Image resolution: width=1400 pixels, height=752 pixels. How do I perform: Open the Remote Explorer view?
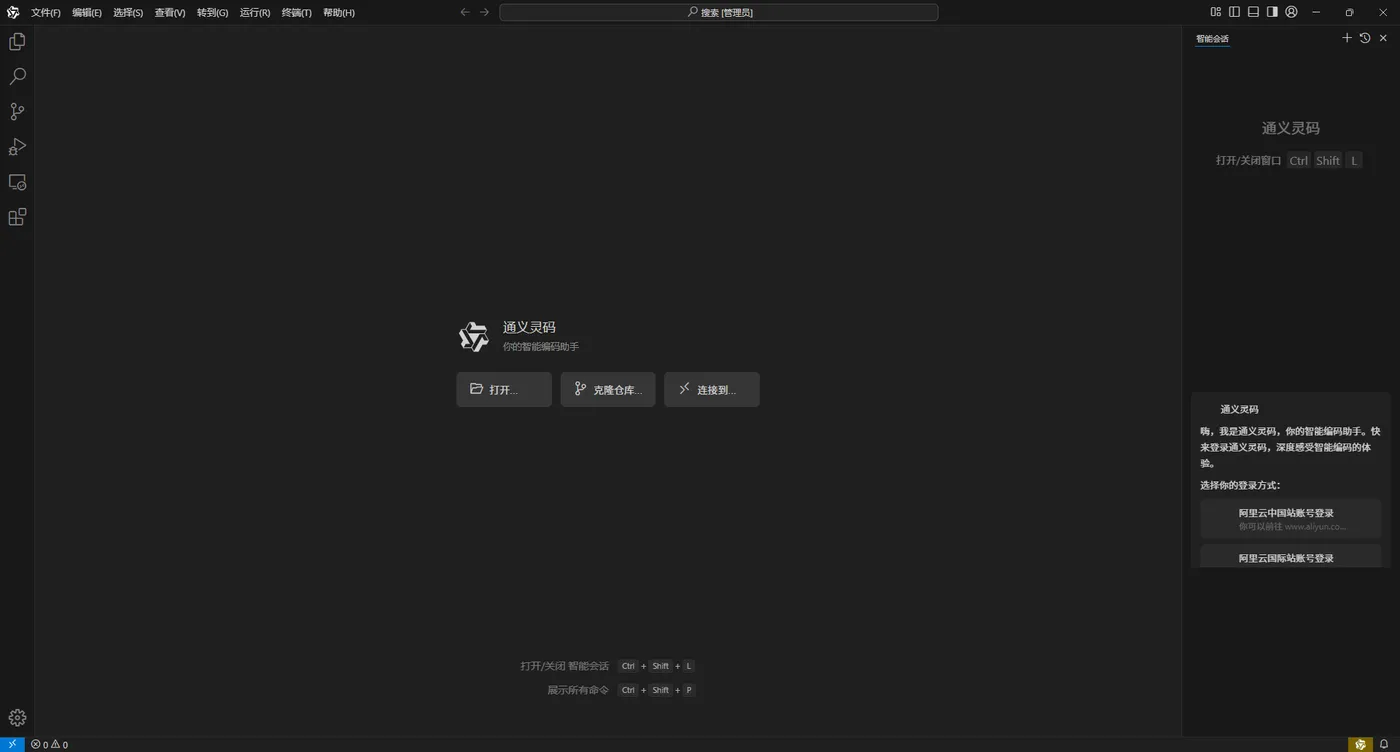(x=17, y=182)
